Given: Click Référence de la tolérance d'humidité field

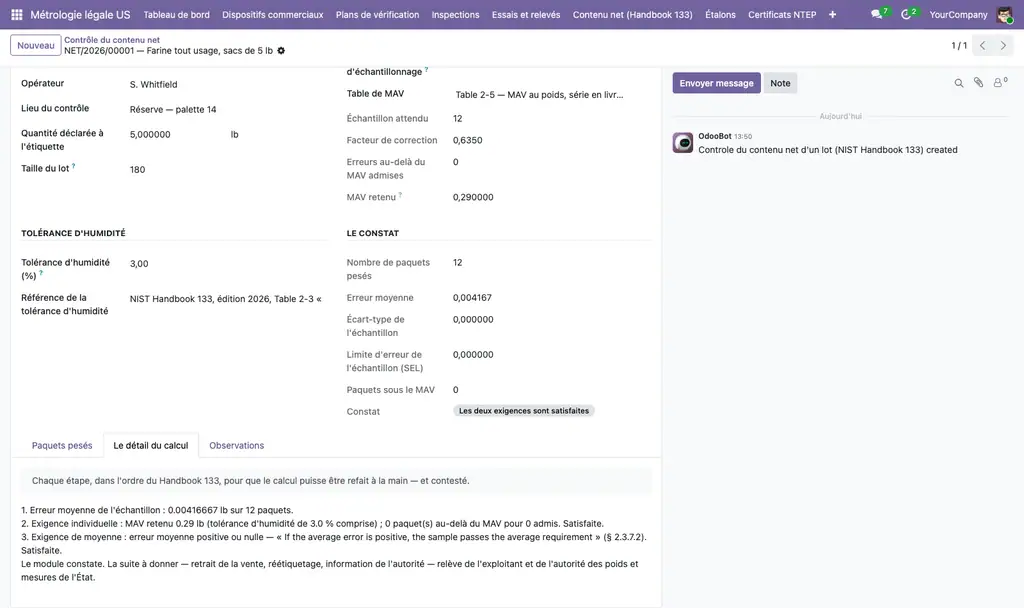Looking at the screenshot, I should 226,299.
